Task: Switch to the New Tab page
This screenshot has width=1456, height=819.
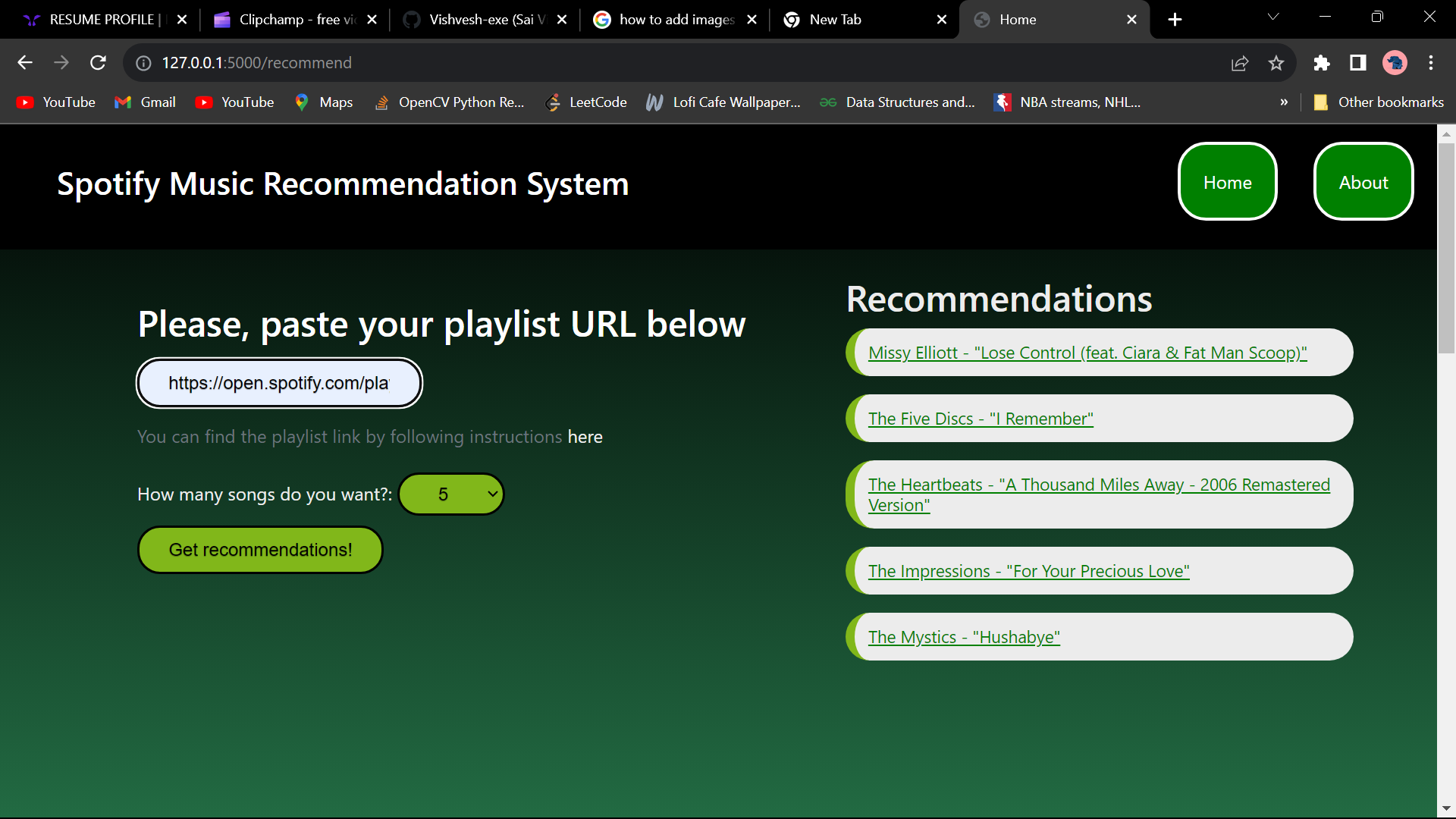Action: click(x=842, y=19)
